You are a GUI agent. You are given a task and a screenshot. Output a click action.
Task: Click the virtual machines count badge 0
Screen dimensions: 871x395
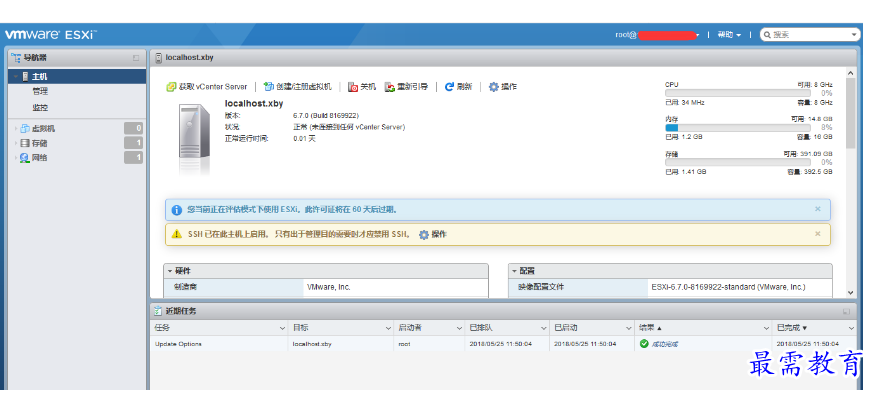133,128
